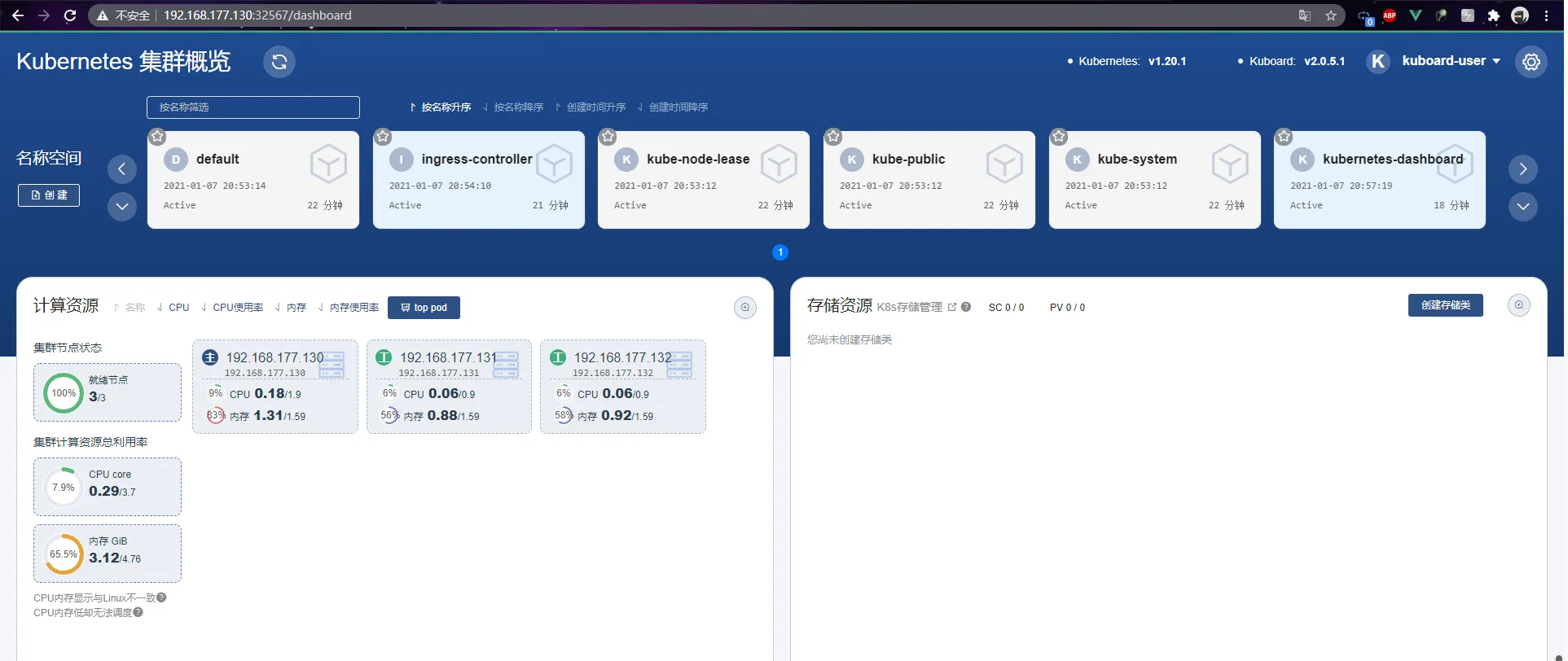The height and width of the screenshot is (661, 1568).
Task: Click the zoom icon in 存储资源 panel
Action: pos(1518,305)
